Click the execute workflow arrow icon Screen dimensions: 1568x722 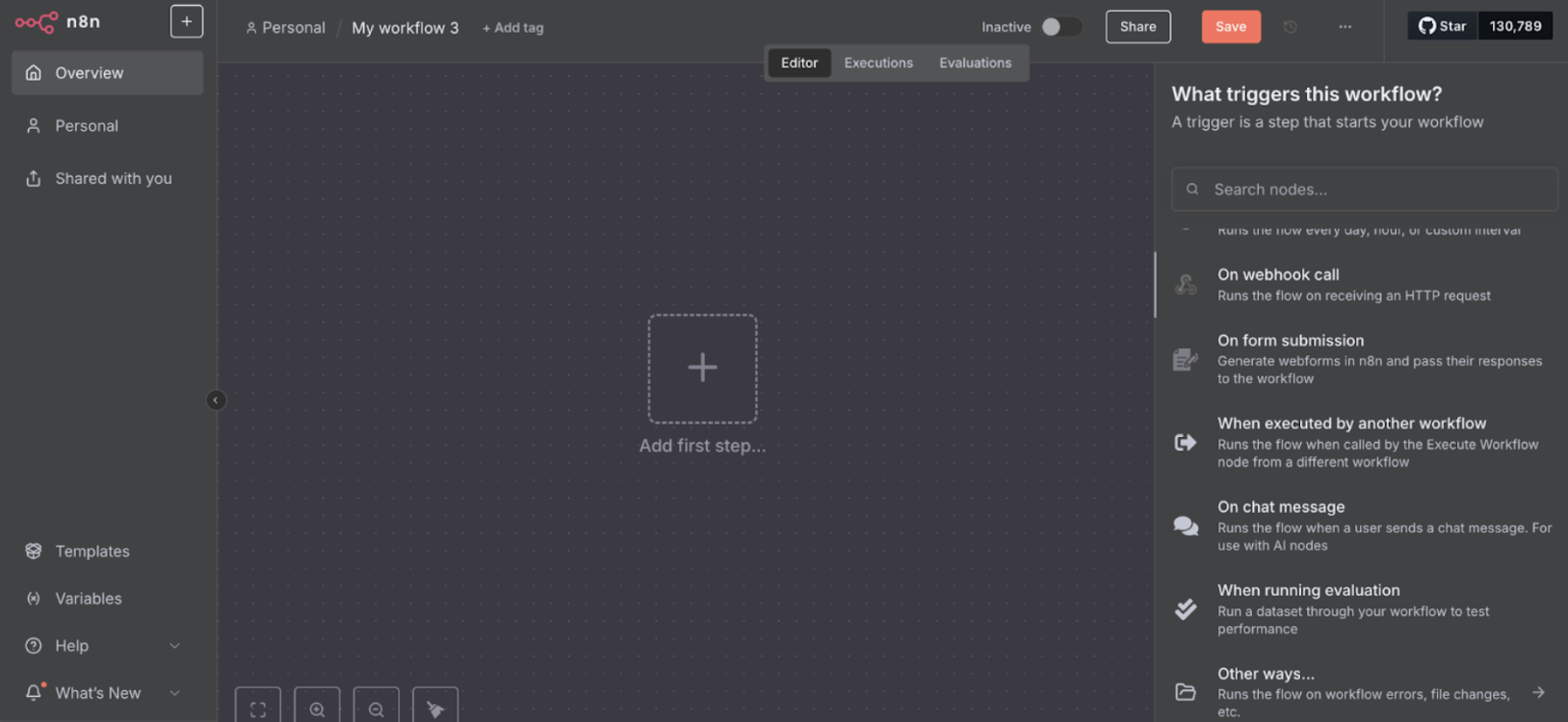coord(1186,442)
